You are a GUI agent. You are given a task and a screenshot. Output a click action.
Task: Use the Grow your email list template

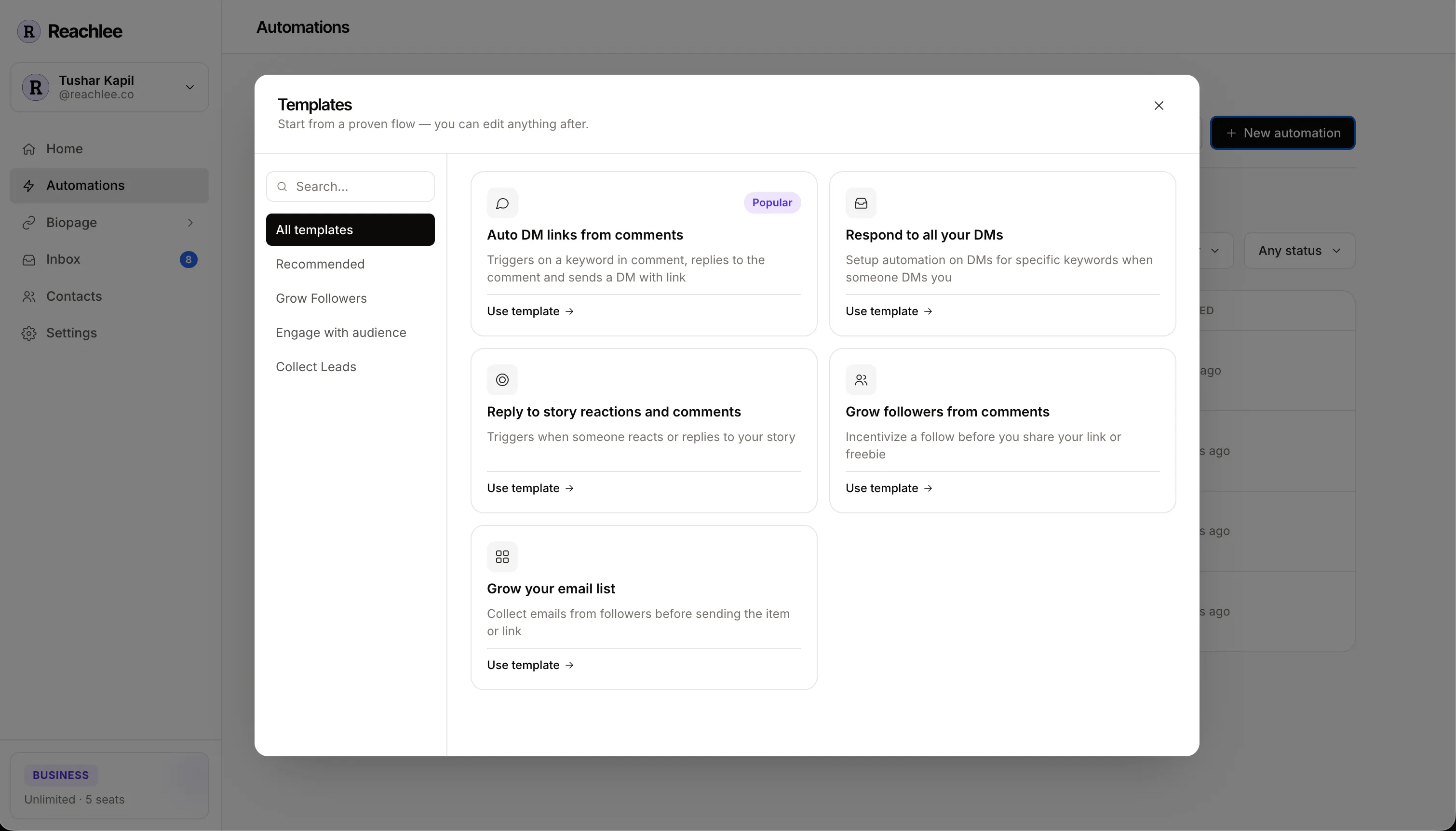click(x=530, y=665)
